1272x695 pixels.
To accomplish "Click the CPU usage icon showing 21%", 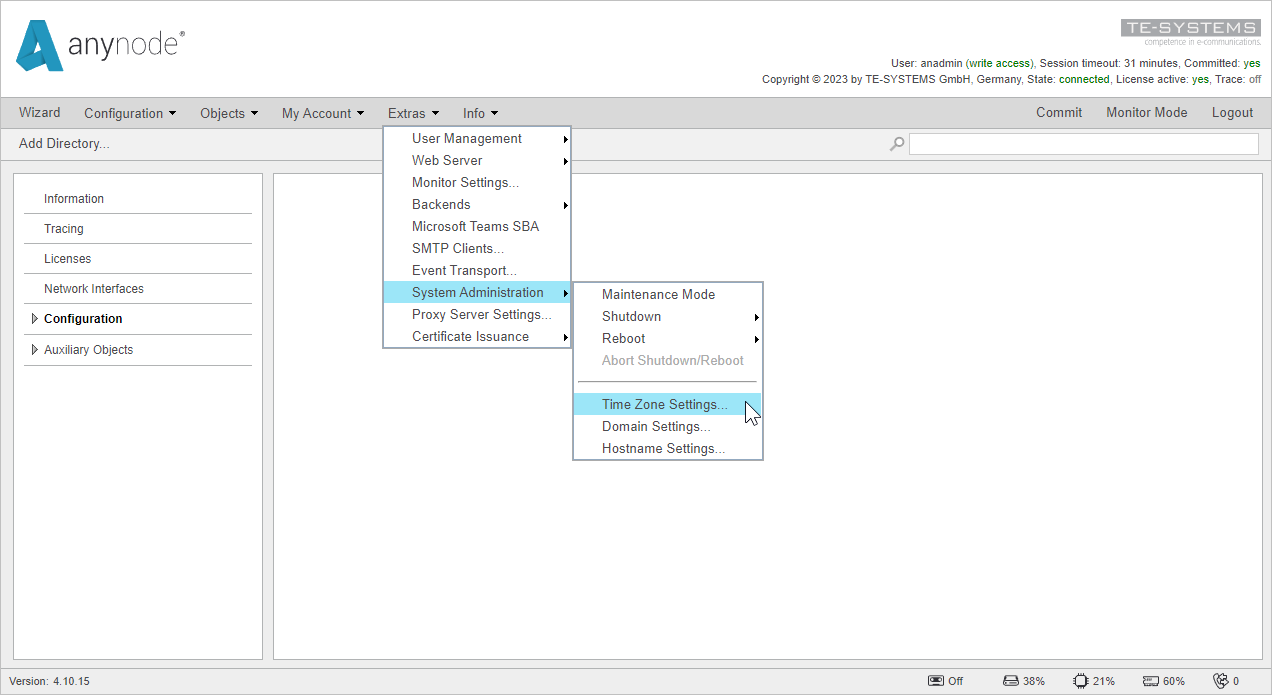I will point(1081,680).
